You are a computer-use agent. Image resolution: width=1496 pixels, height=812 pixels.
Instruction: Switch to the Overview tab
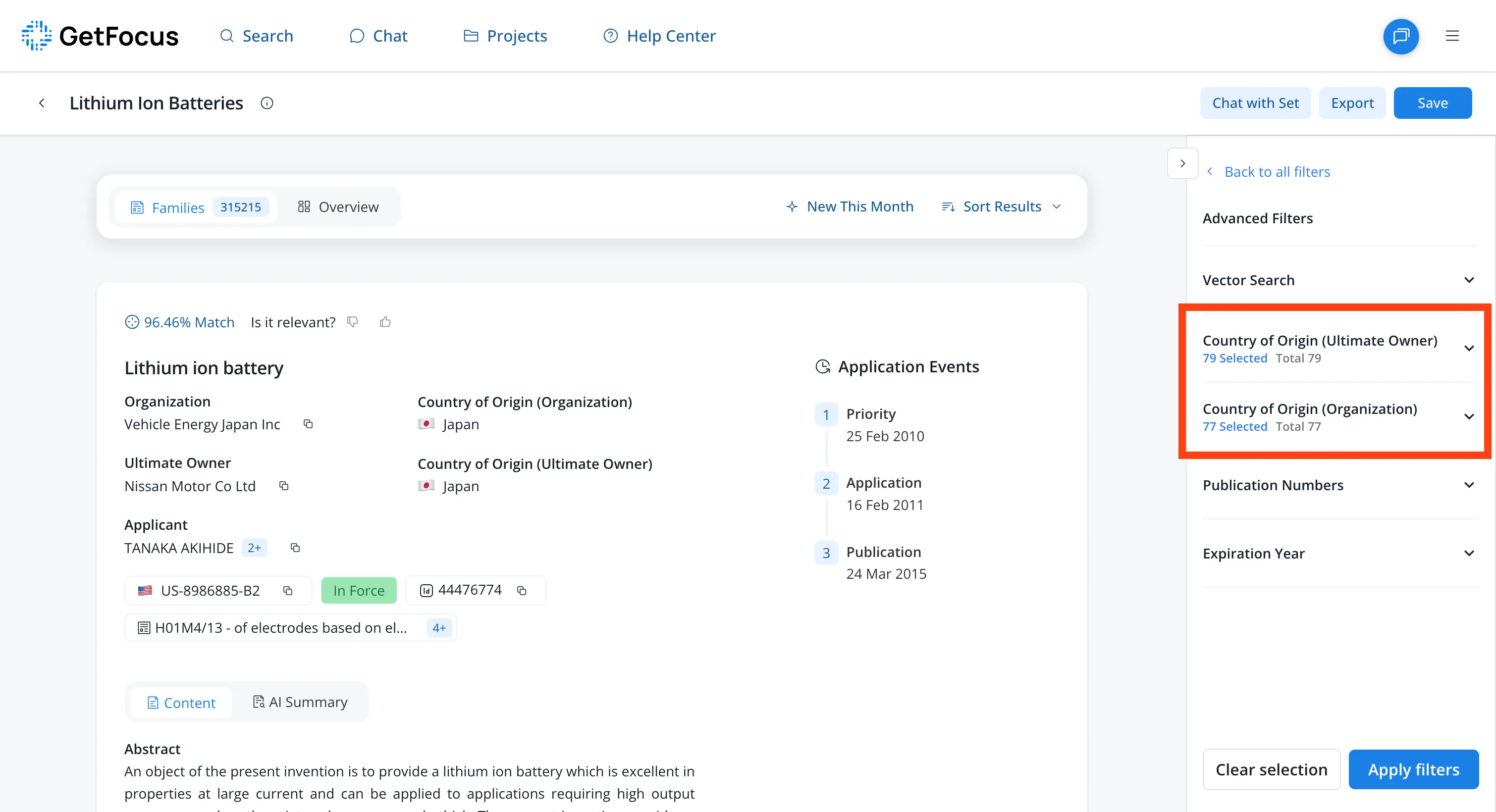click(338, 207)
